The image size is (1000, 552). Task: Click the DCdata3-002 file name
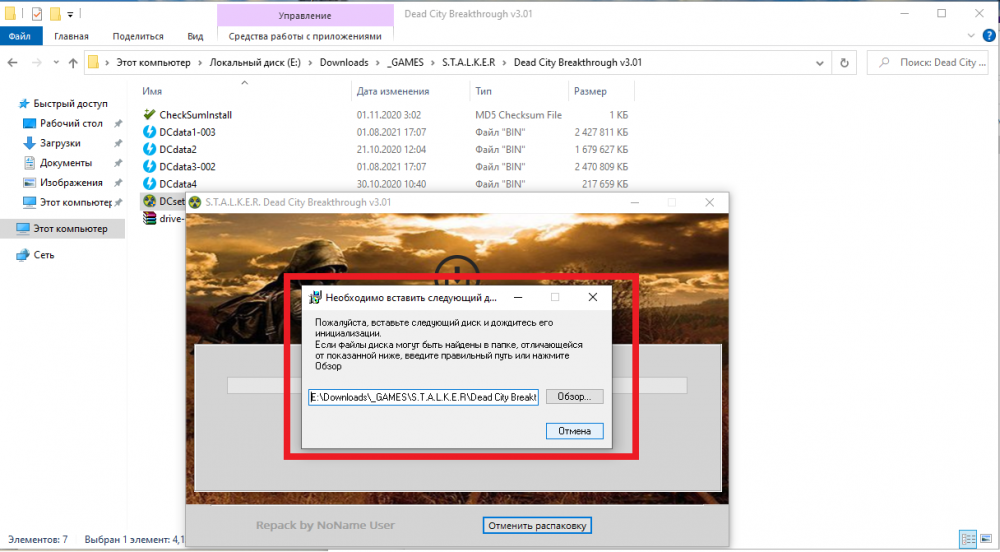click(x=188, y=166)
